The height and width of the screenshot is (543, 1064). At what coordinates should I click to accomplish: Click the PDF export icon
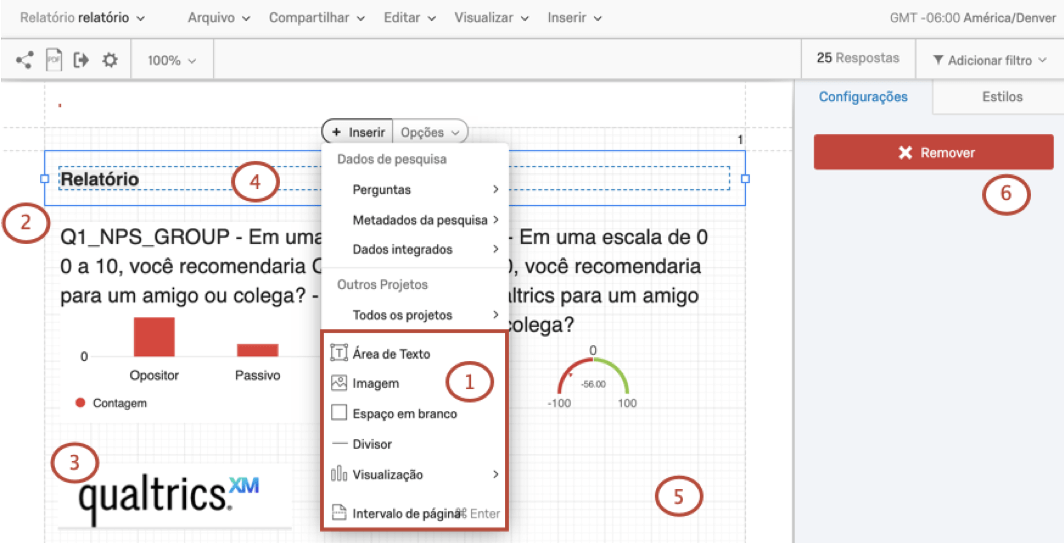53,60
